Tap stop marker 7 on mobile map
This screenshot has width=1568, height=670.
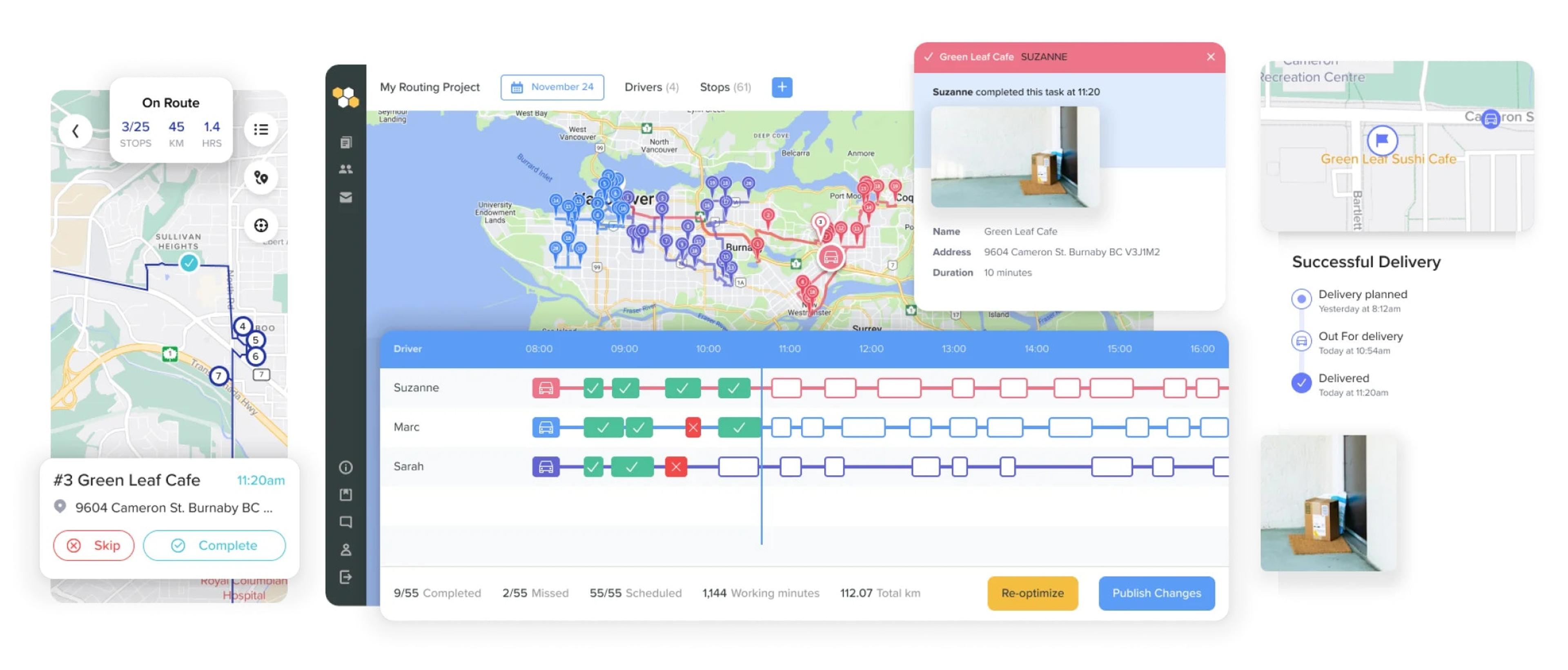coord(218,376)
